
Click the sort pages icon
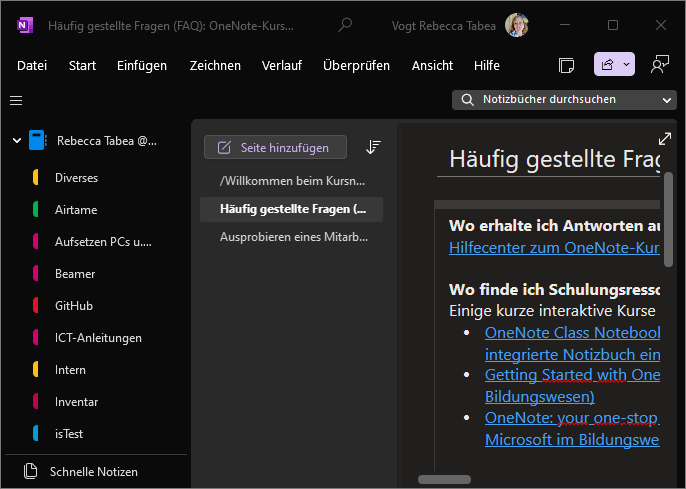373,147
